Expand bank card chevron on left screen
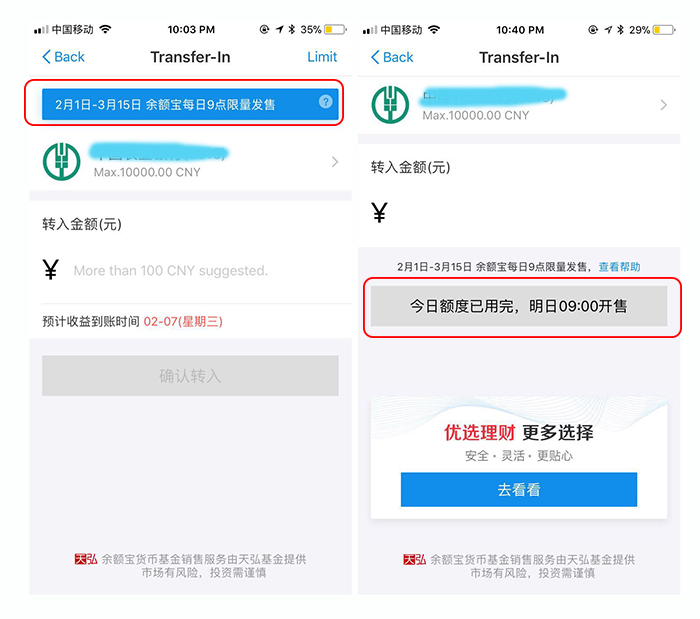The height and width of the screenshot is (619, 700). 335,162
